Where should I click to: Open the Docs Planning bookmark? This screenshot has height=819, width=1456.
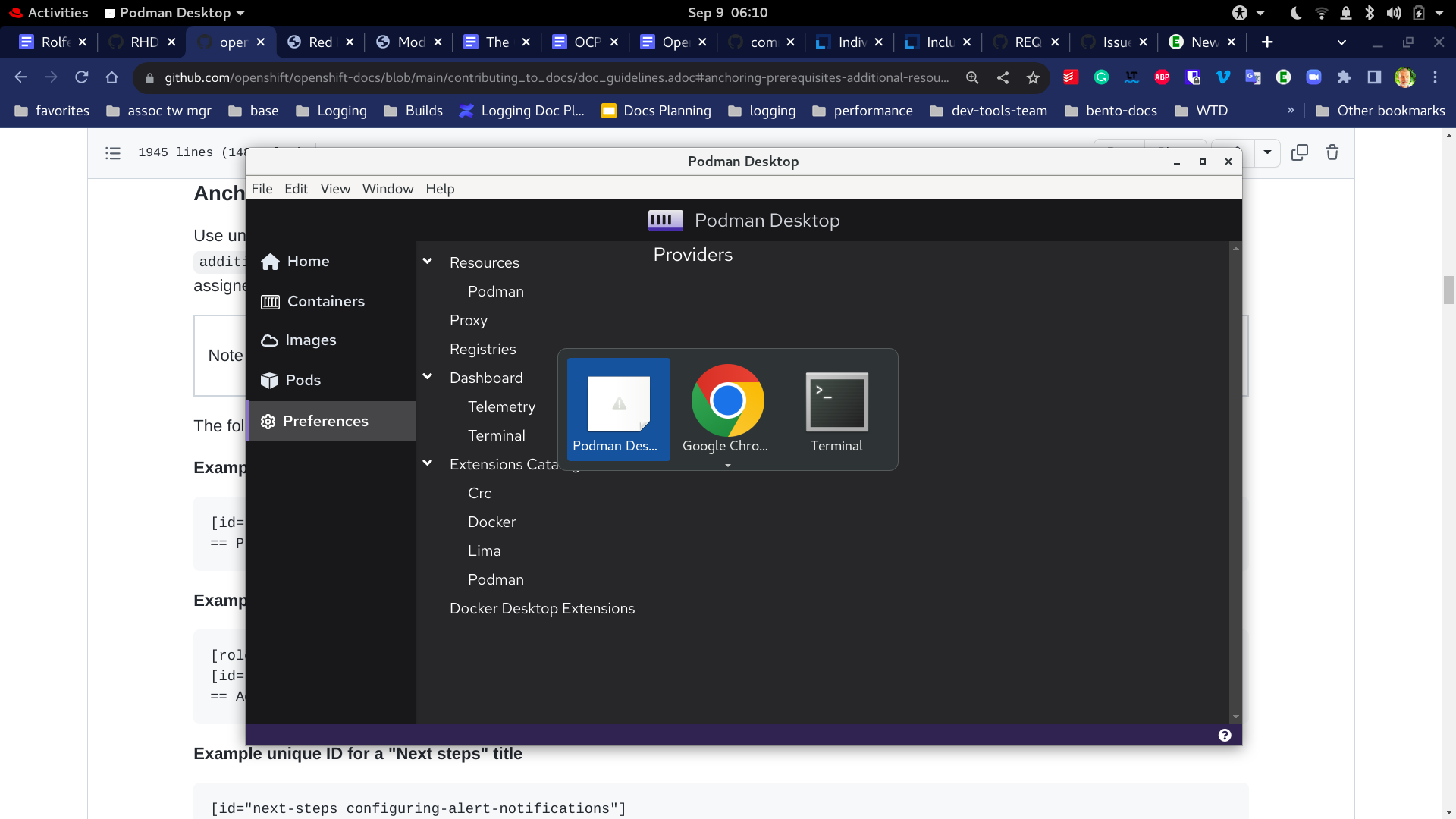(657, 111)
